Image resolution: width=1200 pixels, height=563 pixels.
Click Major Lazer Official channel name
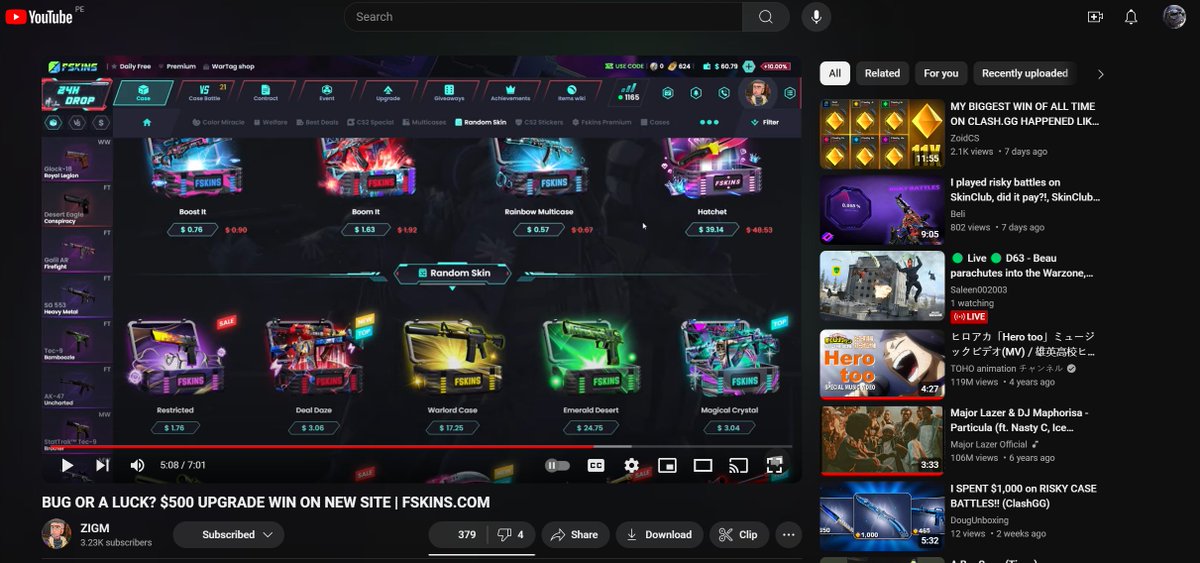click(990, 444)
